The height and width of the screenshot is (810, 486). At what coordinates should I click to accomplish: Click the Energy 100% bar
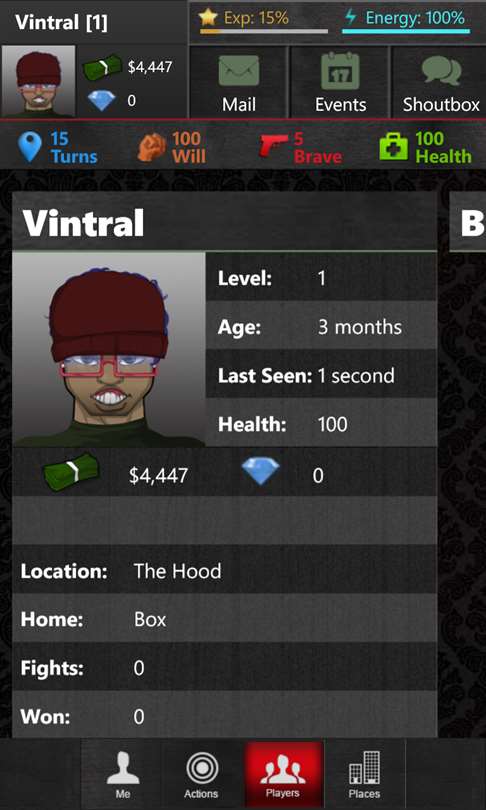406,31
